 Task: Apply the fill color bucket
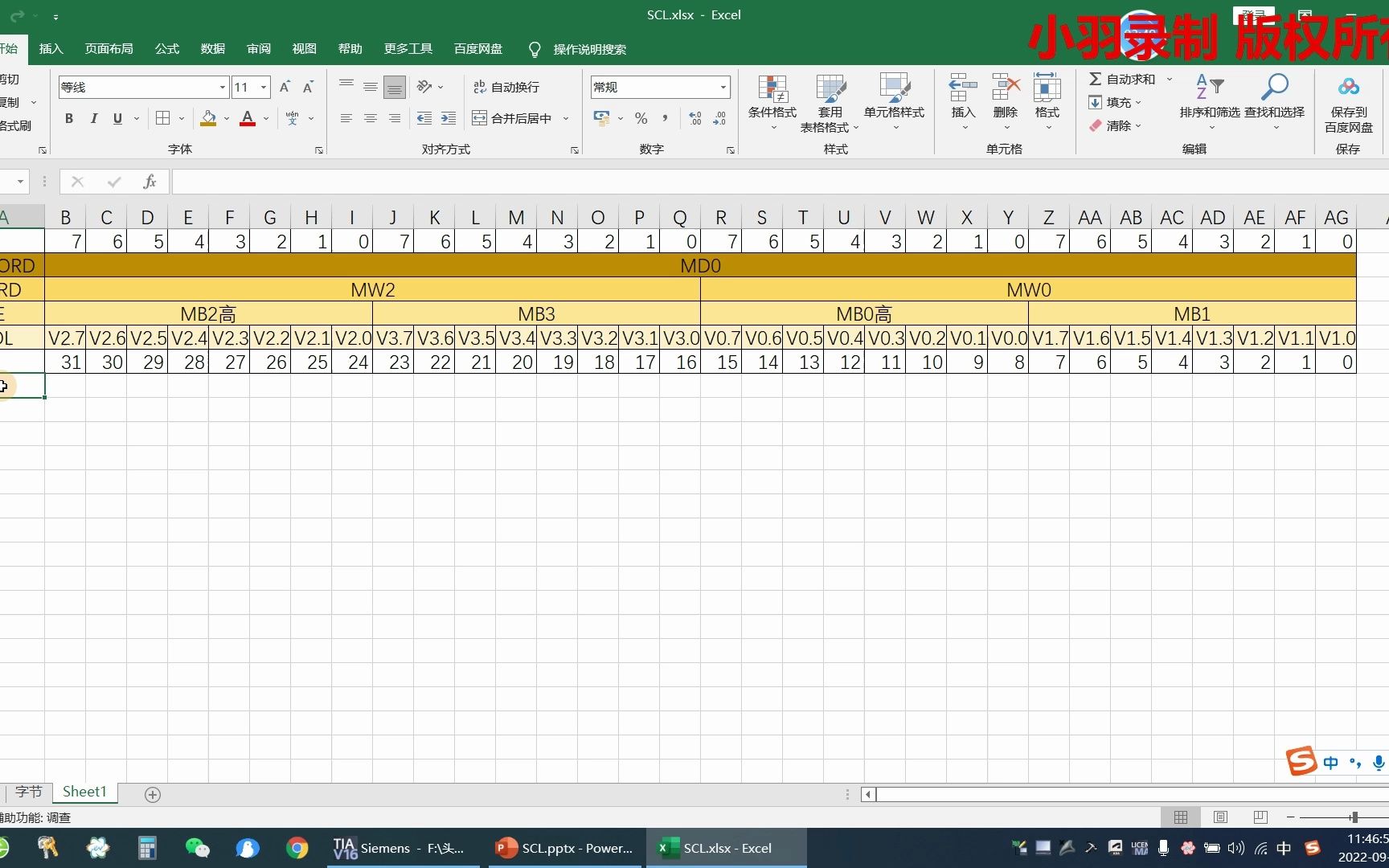coord(208,118)
